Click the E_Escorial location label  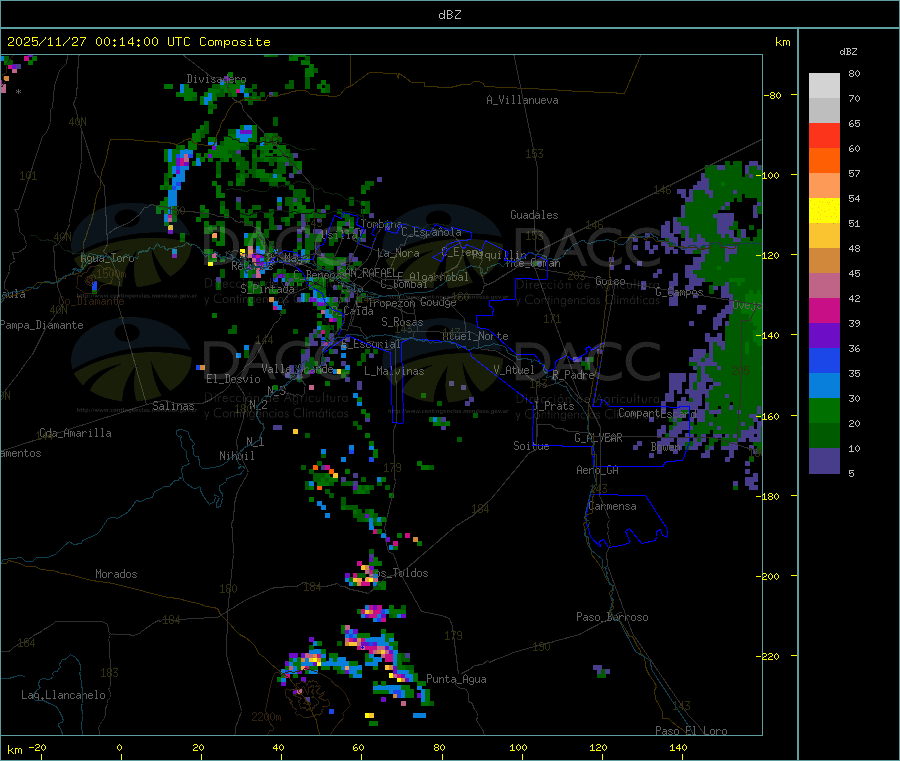pyautogui.click(x=371, y=344)
